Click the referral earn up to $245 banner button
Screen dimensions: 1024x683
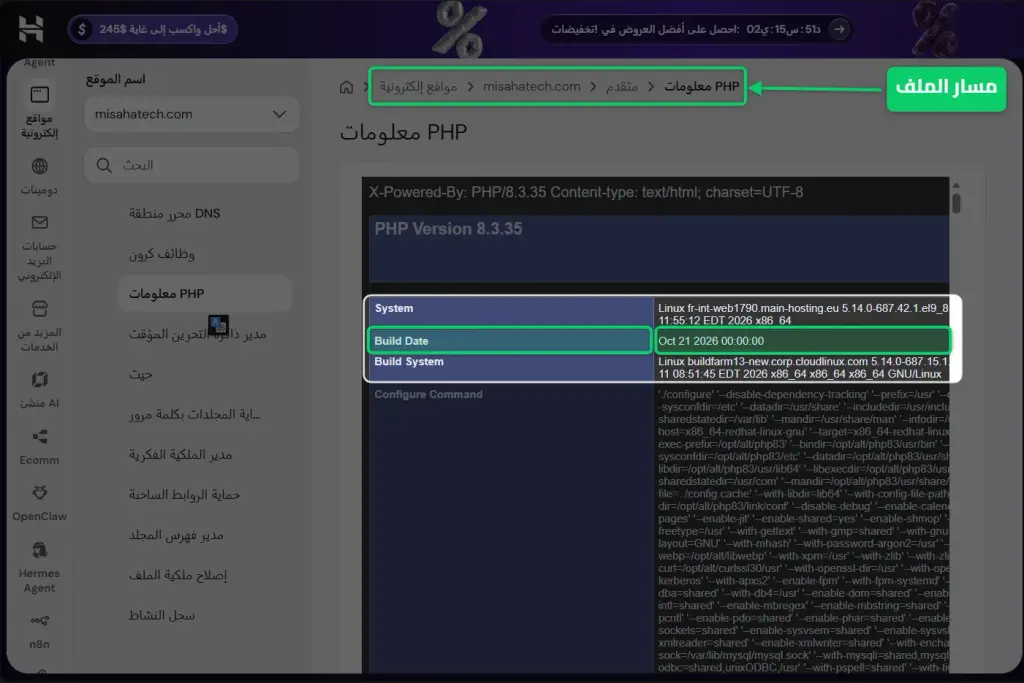click(152, 29)
